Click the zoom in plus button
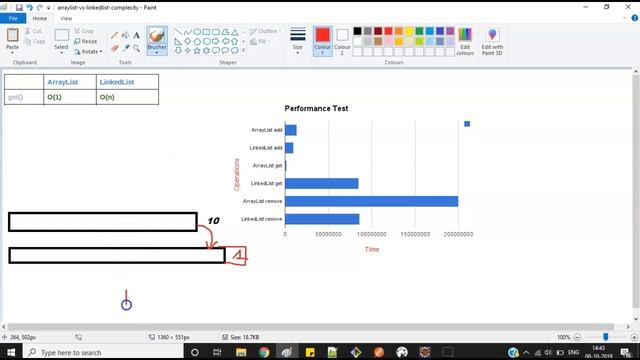 coord(634,337)
